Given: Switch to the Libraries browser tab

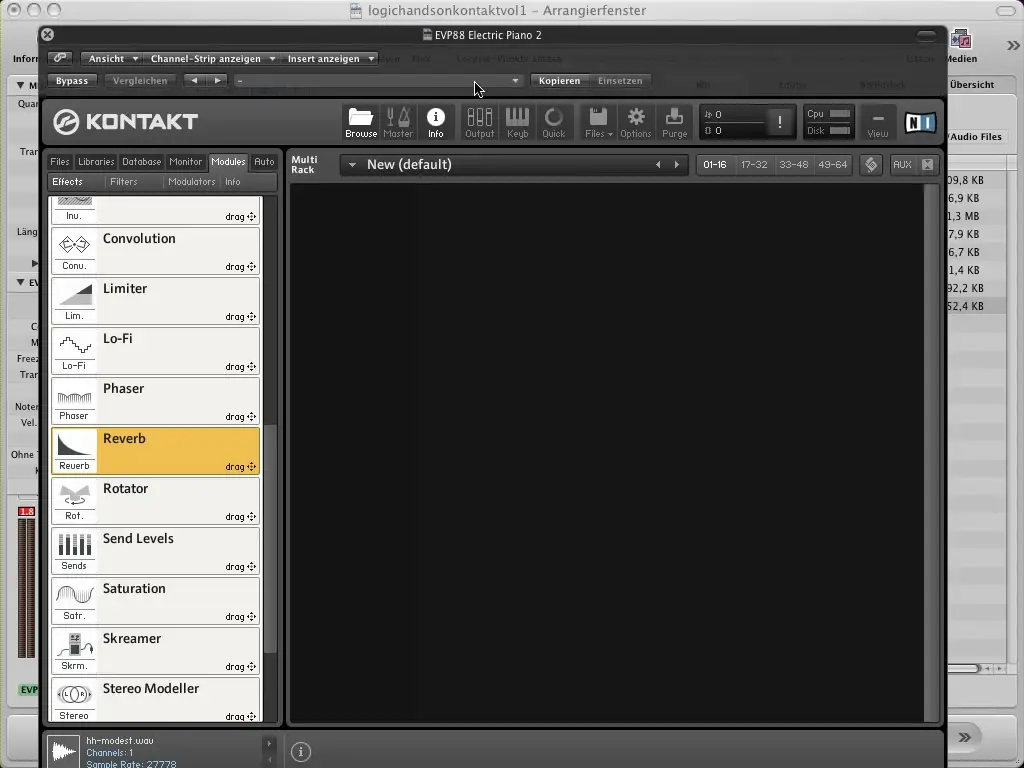Looking at the screenshot, I should coord(96,161).
